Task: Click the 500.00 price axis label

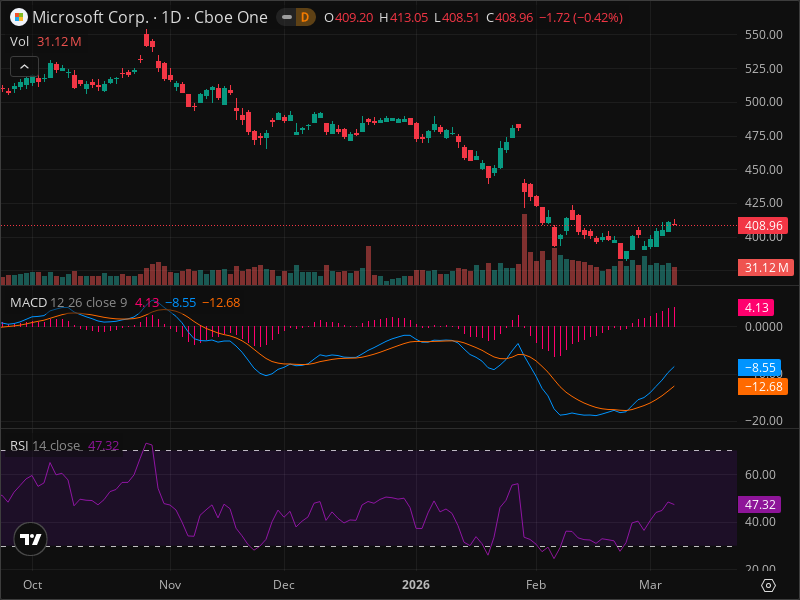Action: tap(764, 102)
